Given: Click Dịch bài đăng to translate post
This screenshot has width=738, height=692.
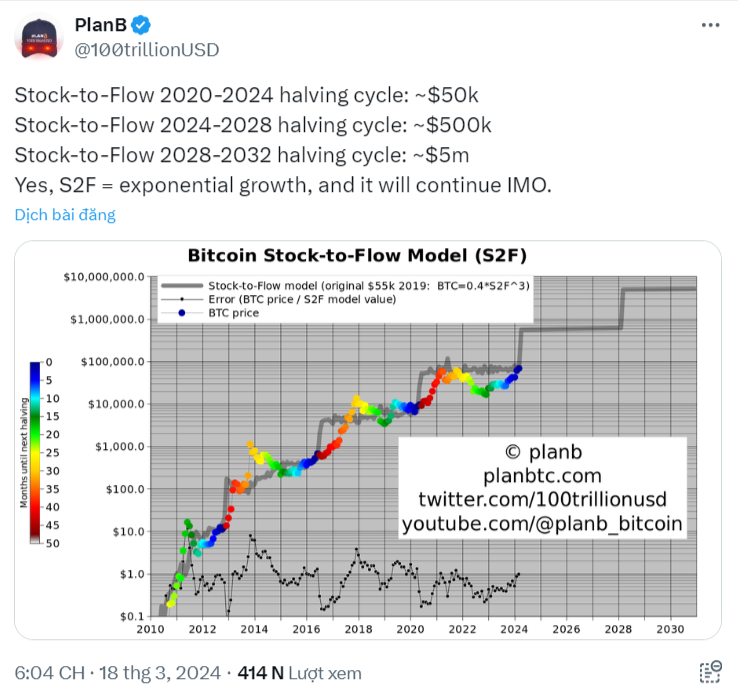Looking at the screenshot, I should tap(65, 215).
